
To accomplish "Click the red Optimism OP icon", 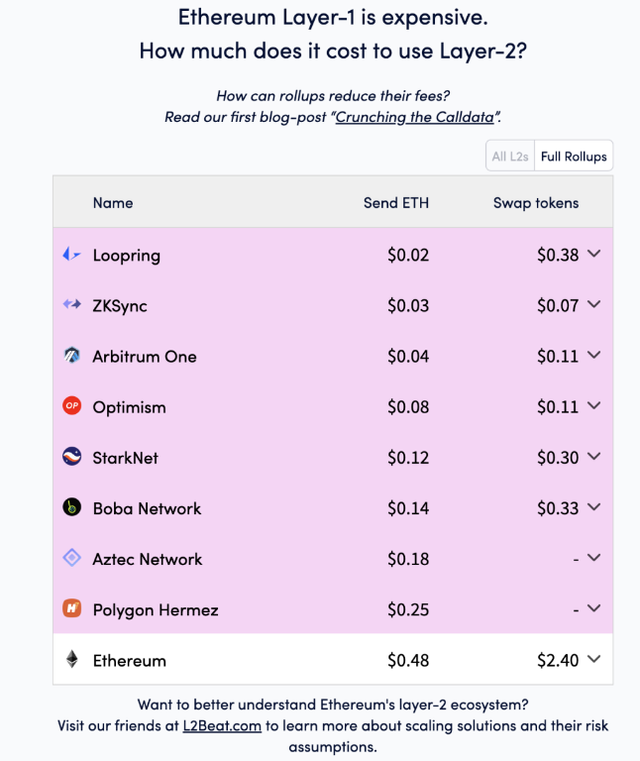I will click(x=71, y=406).
